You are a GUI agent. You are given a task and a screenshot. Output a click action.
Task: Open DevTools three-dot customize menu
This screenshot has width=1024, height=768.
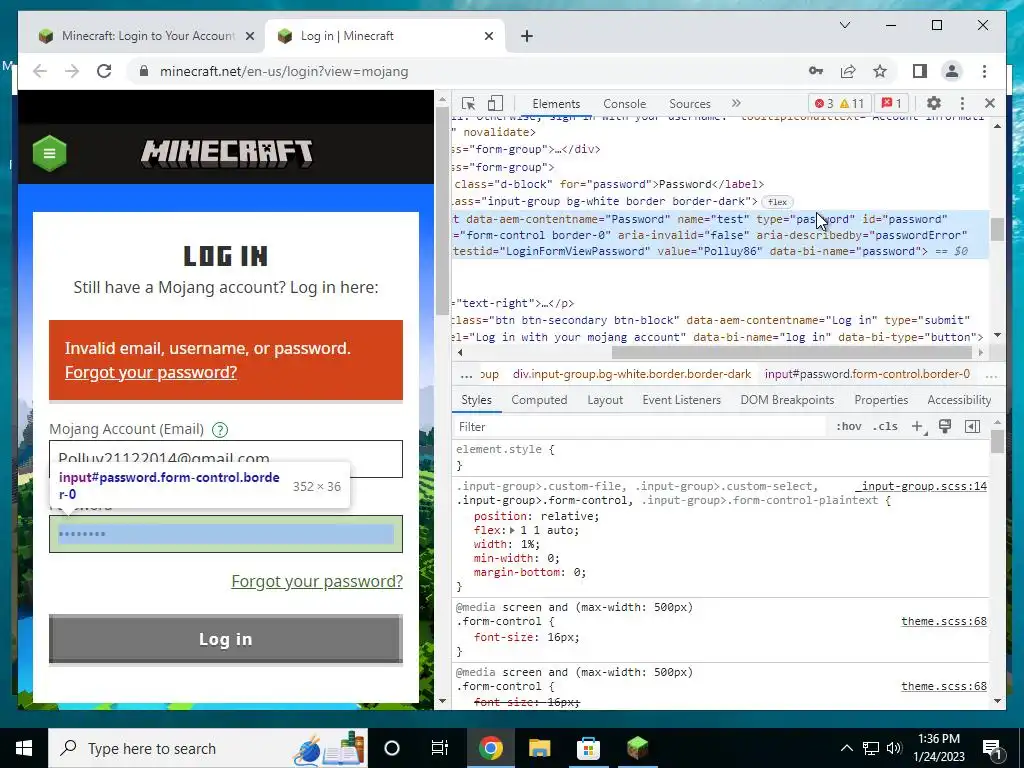[x=962, y=103]
